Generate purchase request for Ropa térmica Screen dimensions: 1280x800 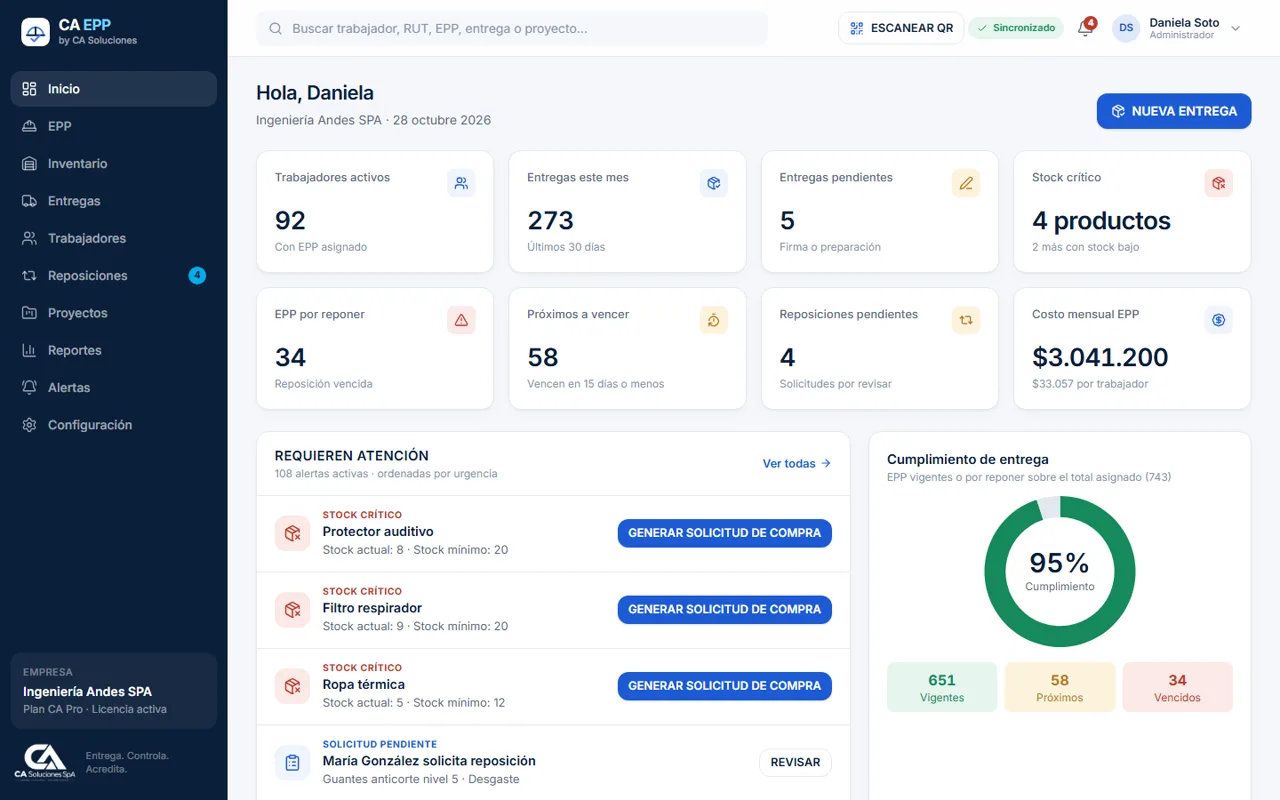(725, 686)
